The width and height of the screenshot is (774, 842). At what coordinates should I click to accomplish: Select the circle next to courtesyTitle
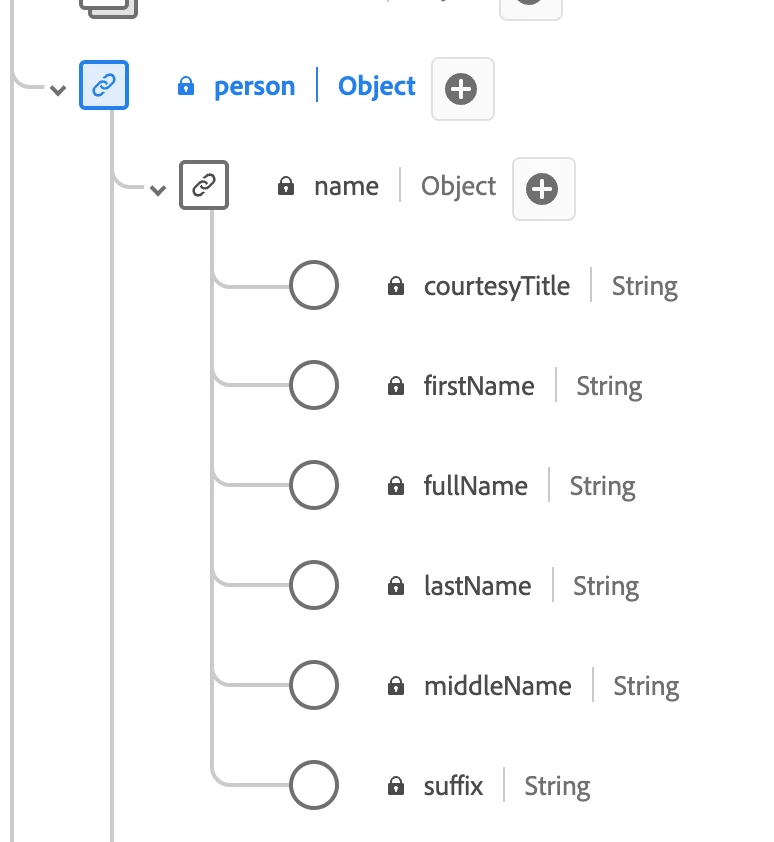(314, 286)
